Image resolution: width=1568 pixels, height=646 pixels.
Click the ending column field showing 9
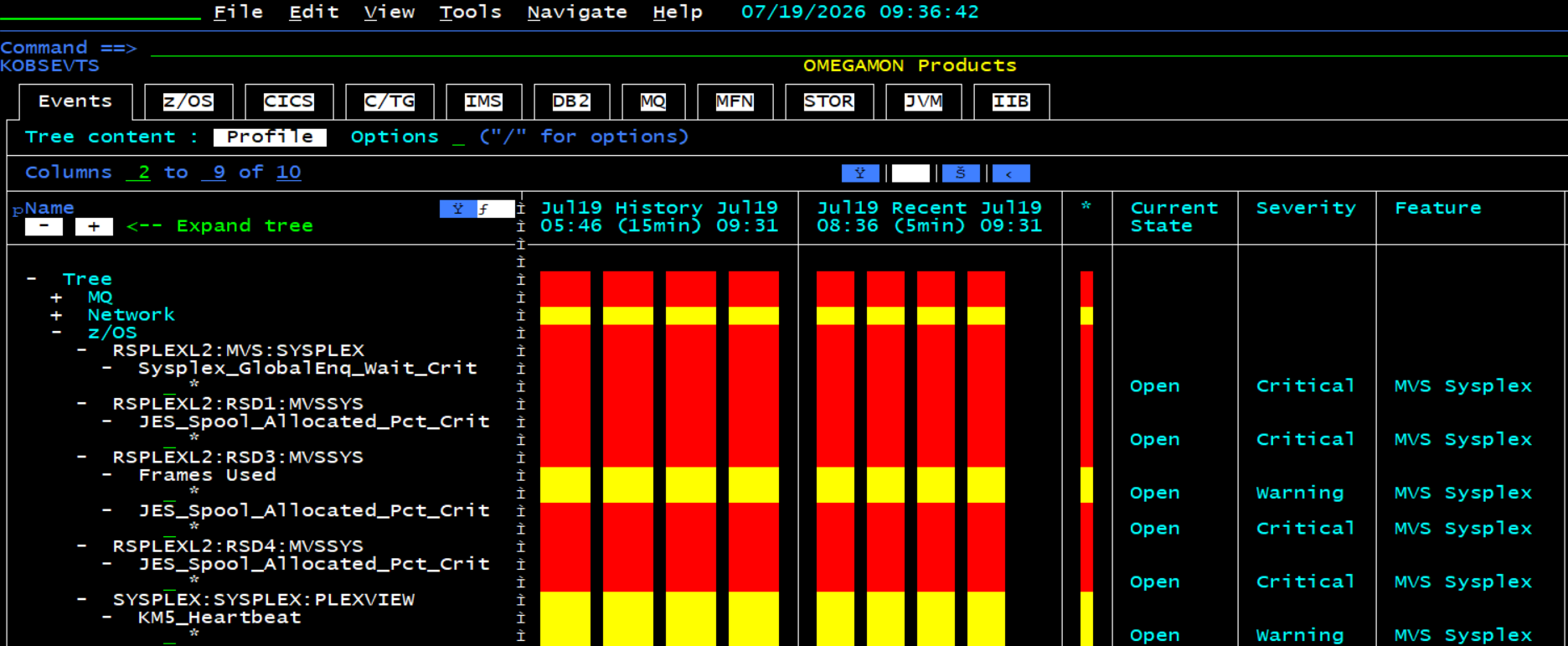coord(214,173)
